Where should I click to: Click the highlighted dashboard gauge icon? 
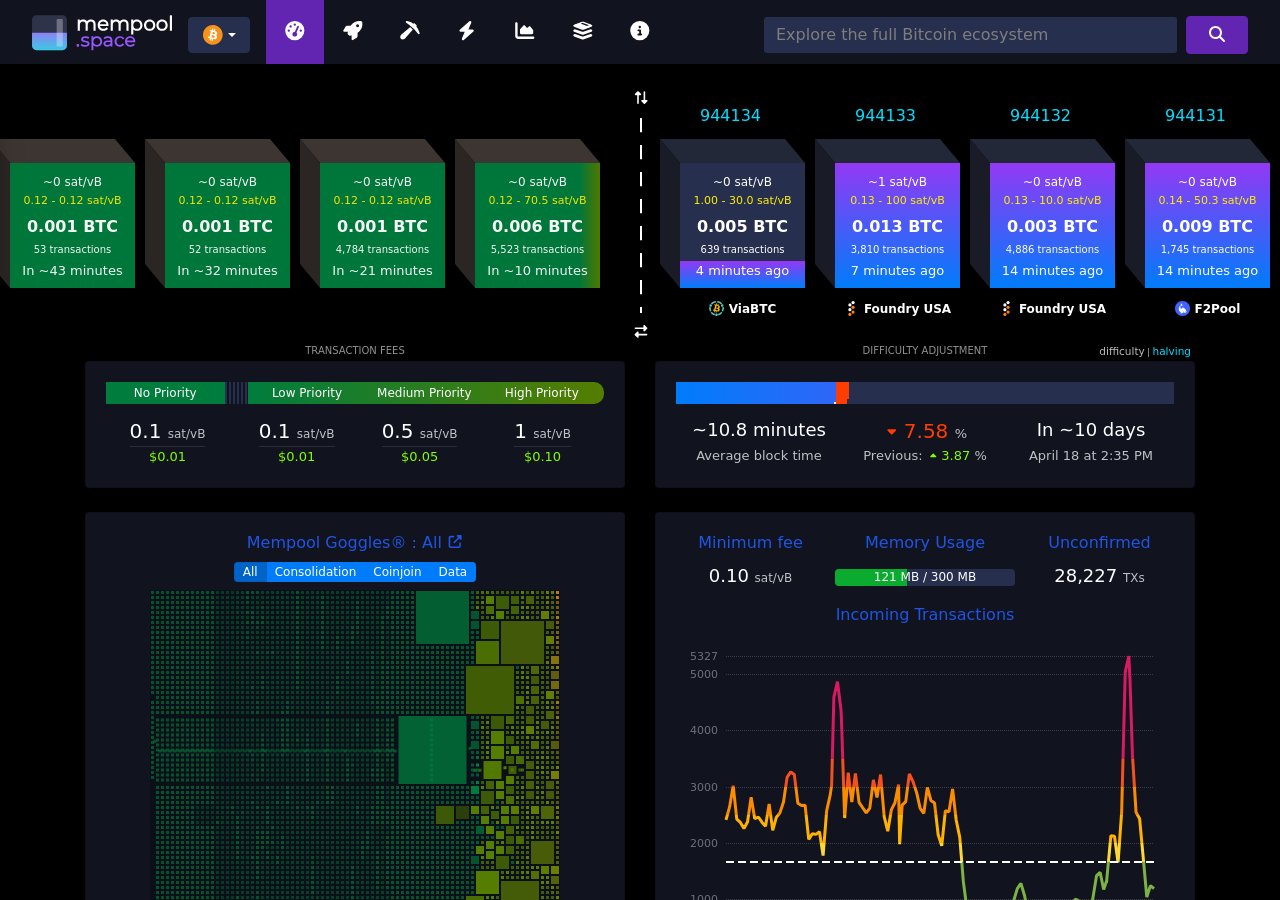(x=294, y=31)
